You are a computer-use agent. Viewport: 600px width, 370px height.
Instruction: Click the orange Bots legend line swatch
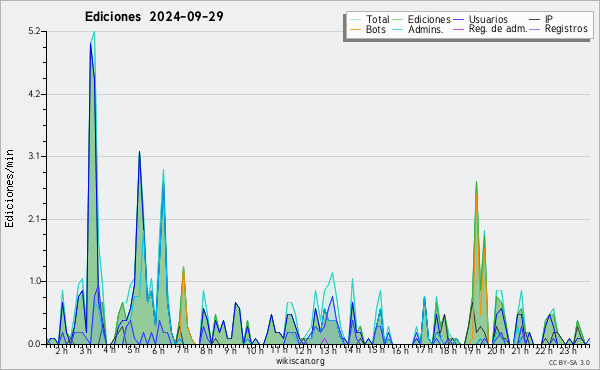355,29
